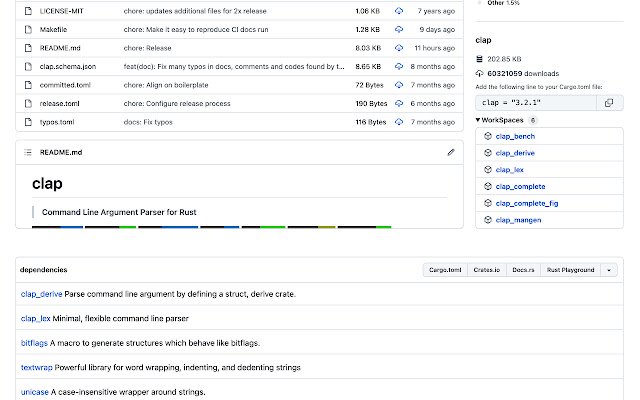The image size is (640, 400).
Task: Download LICENSE-MIT via cloud icon
Action: coord(399,11)
